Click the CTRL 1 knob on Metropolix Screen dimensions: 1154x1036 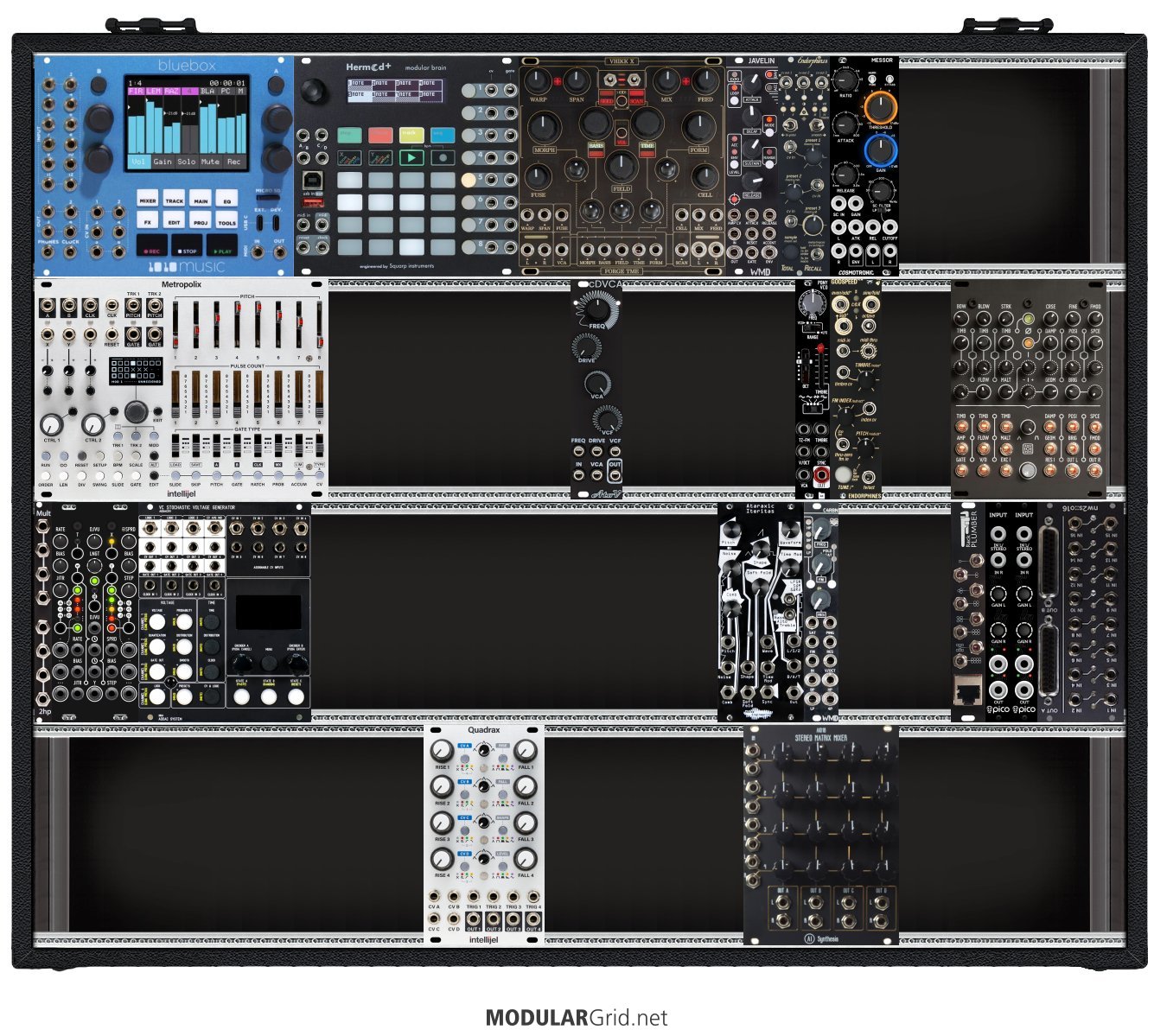(51, 424)
